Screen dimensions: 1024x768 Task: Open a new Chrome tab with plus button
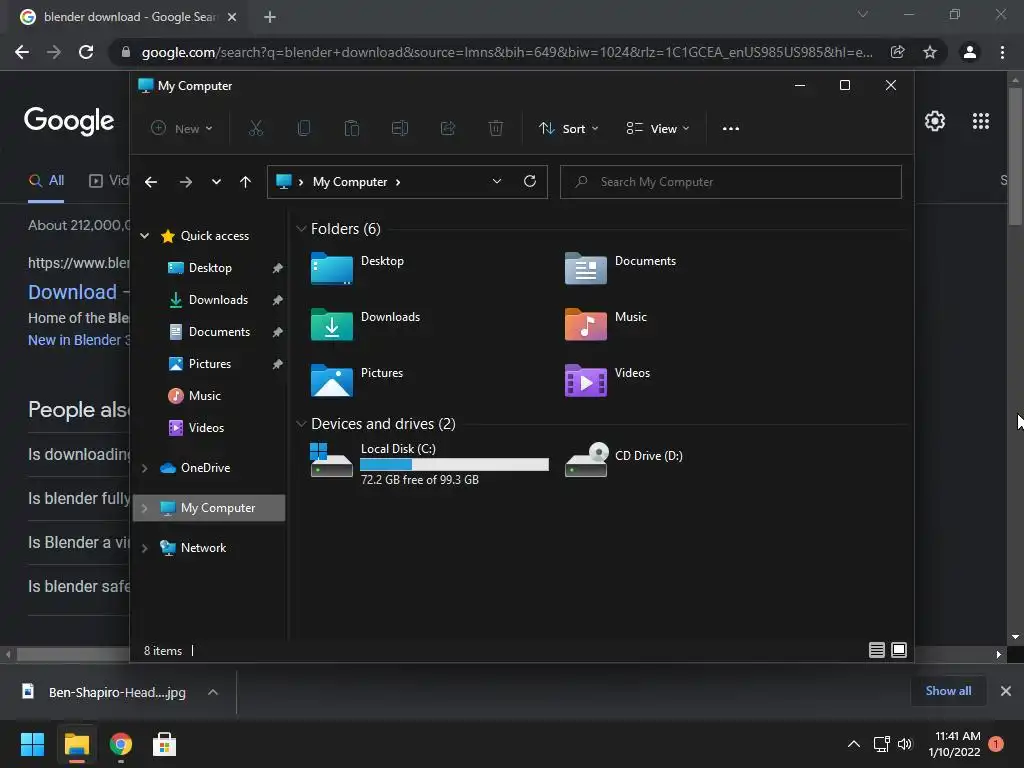pos(270,17)
